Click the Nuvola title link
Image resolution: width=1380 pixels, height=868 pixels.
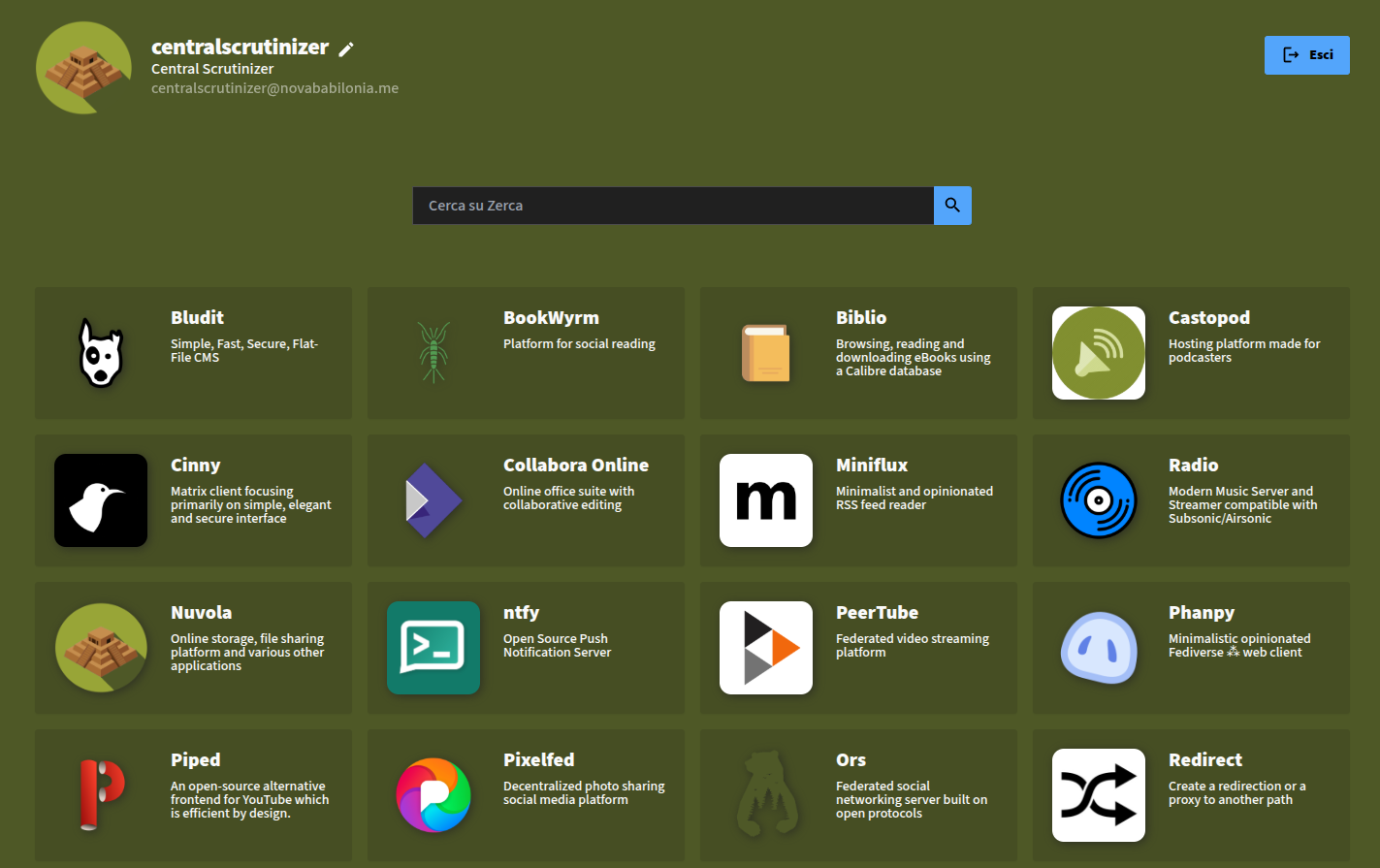201,612
